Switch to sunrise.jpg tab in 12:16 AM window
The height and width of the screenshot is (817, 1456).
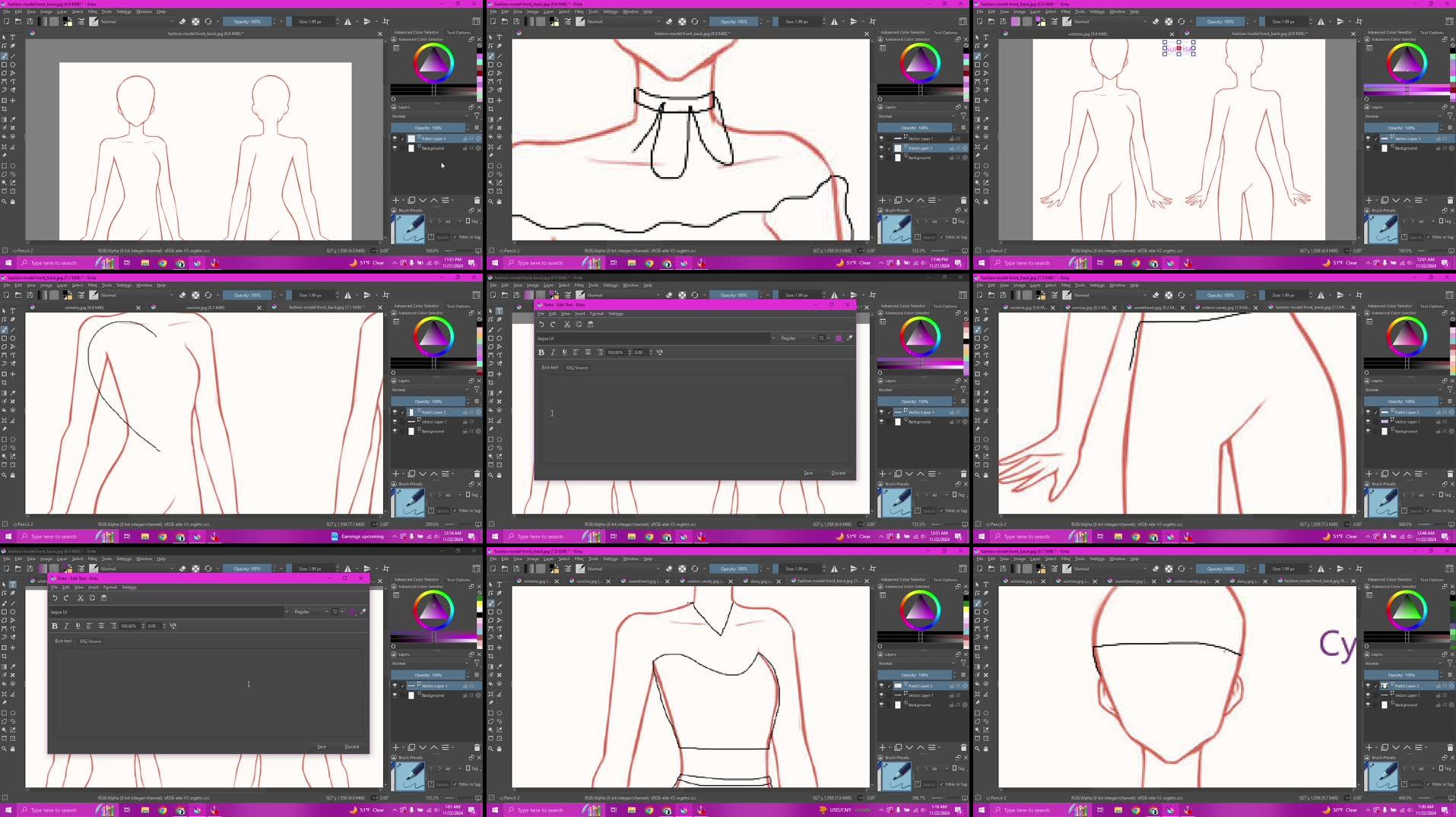205,308
